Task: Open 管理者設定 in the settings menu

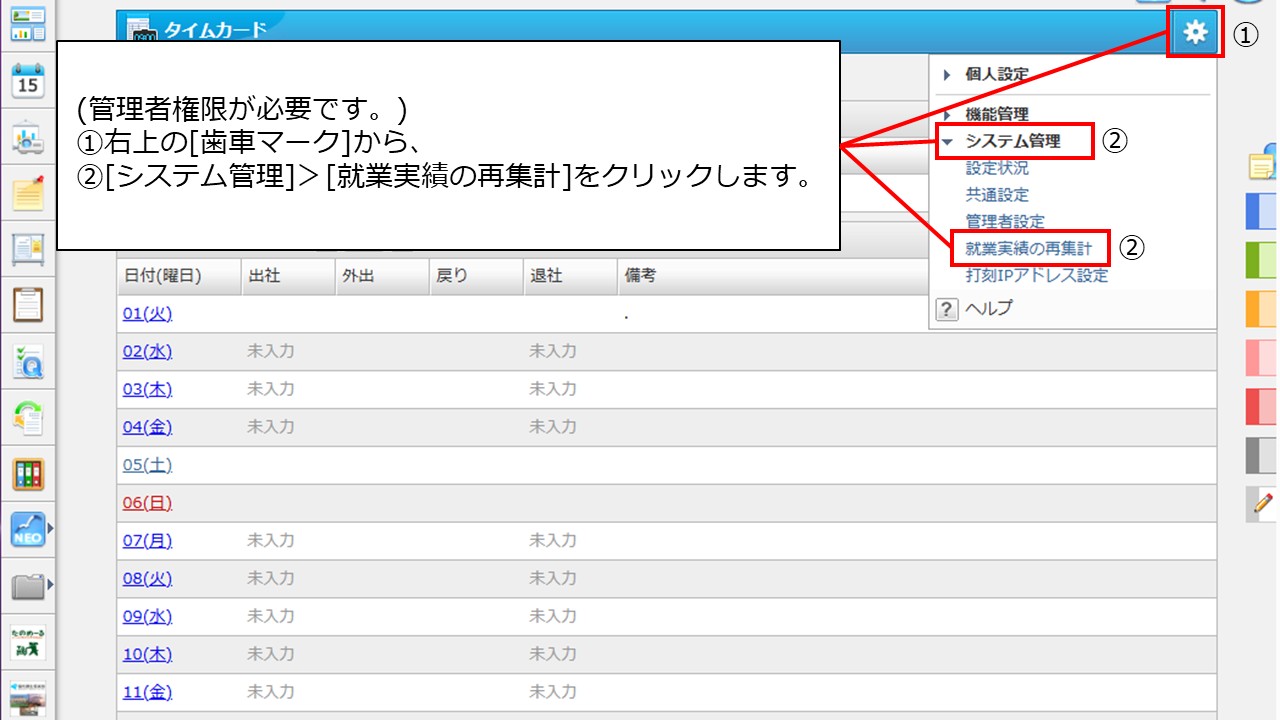Action: [x=1005, y=222]
